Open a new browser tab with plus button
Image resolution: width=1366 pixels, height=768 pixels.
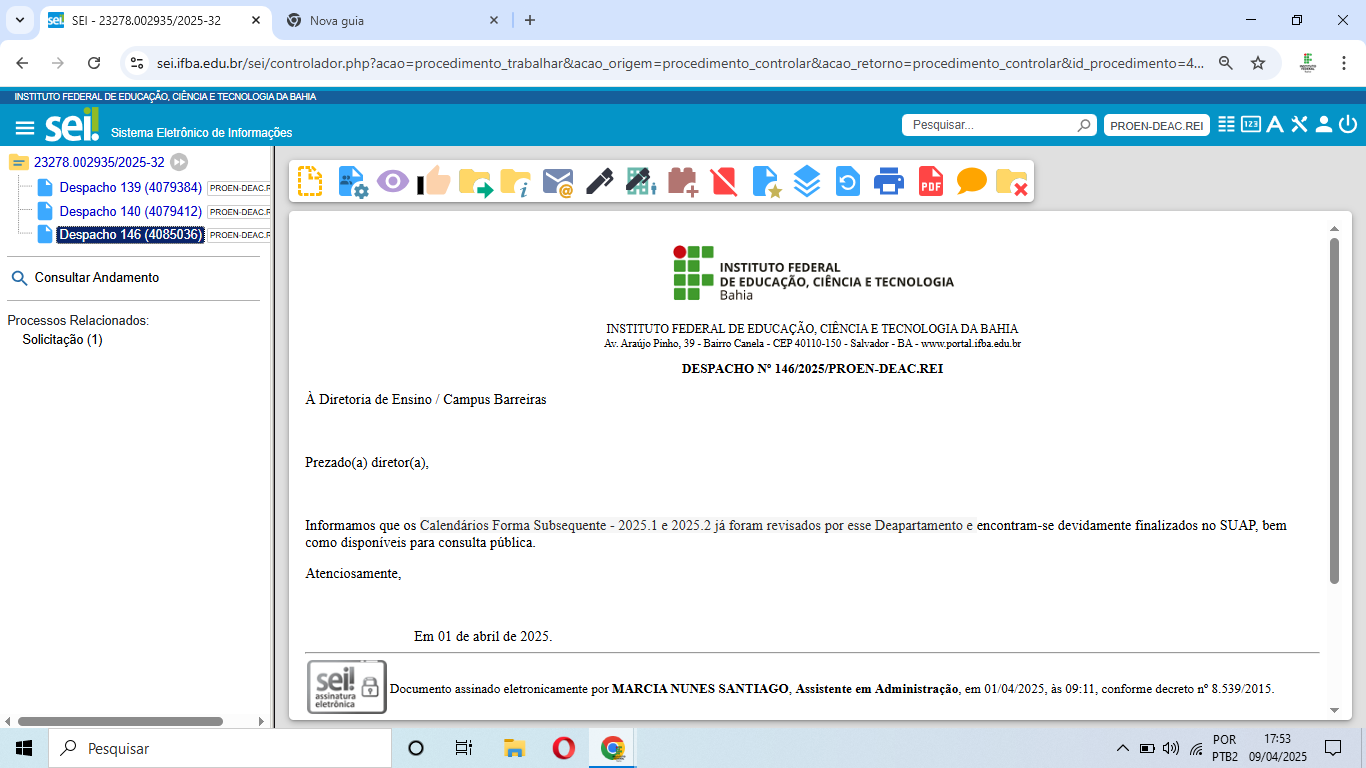(530, 20)
